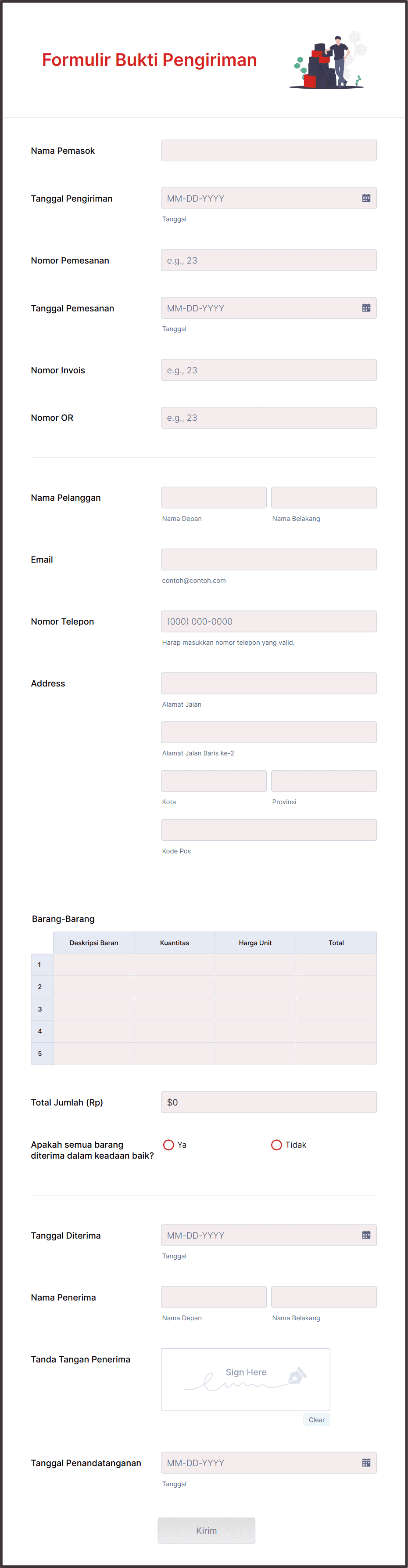Click the Tanggal Diterima date field
The image size is (408, 1568).
[x=269, y=1235]
